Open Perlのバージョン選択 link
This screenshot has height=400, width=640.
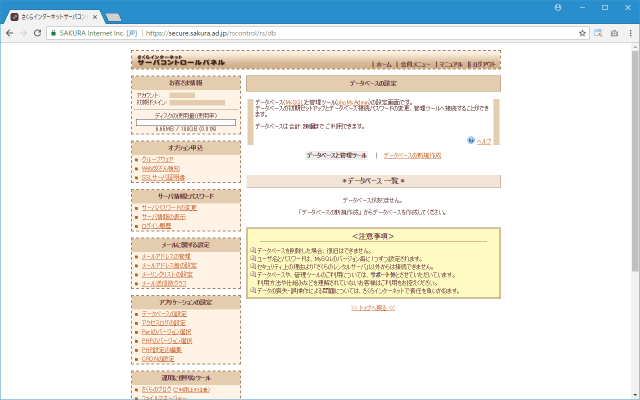click(x=167, y=332)
